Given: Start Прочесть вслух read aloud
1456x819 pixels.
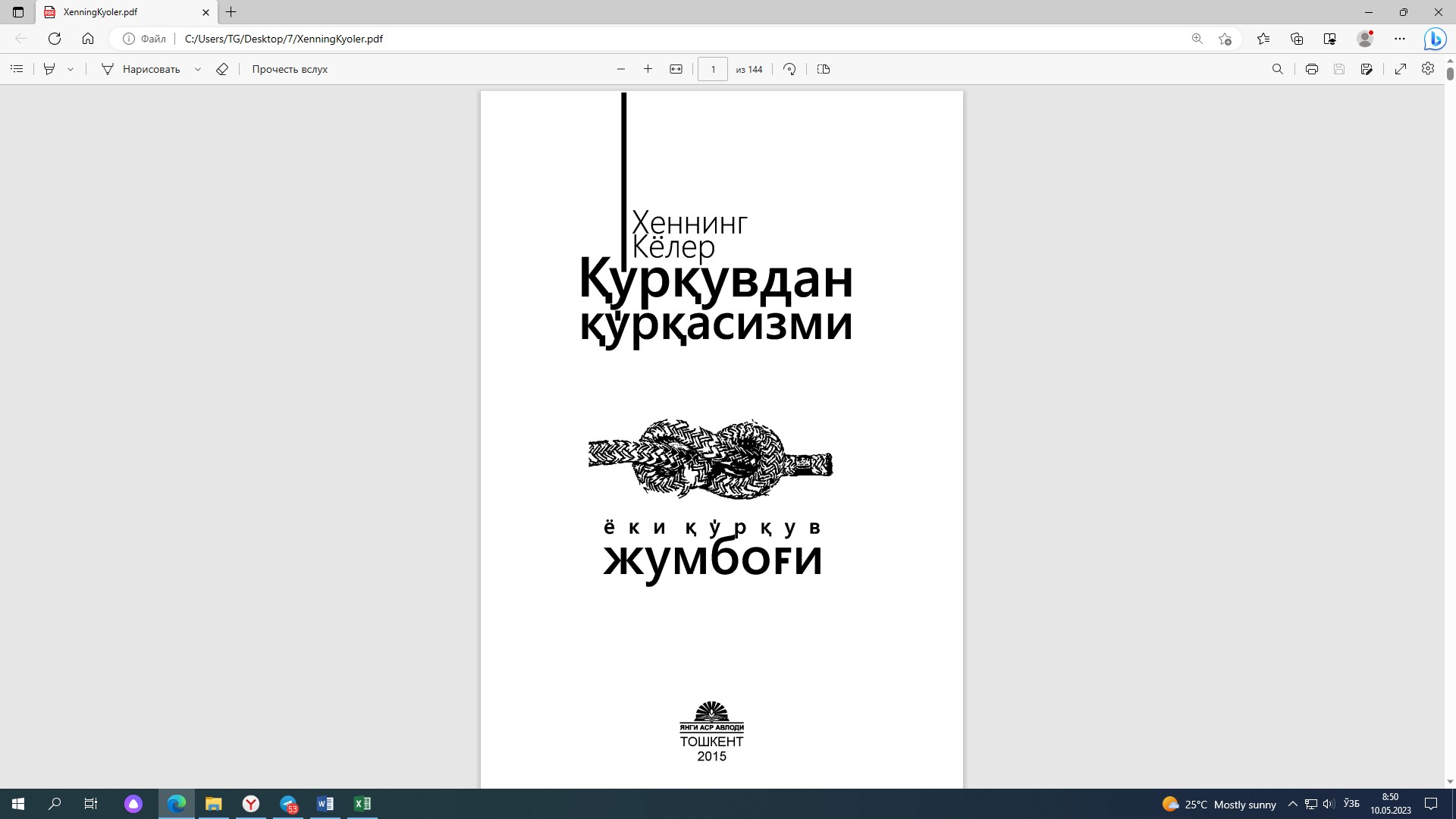Looking at the screenshot, I should (289, 69).
